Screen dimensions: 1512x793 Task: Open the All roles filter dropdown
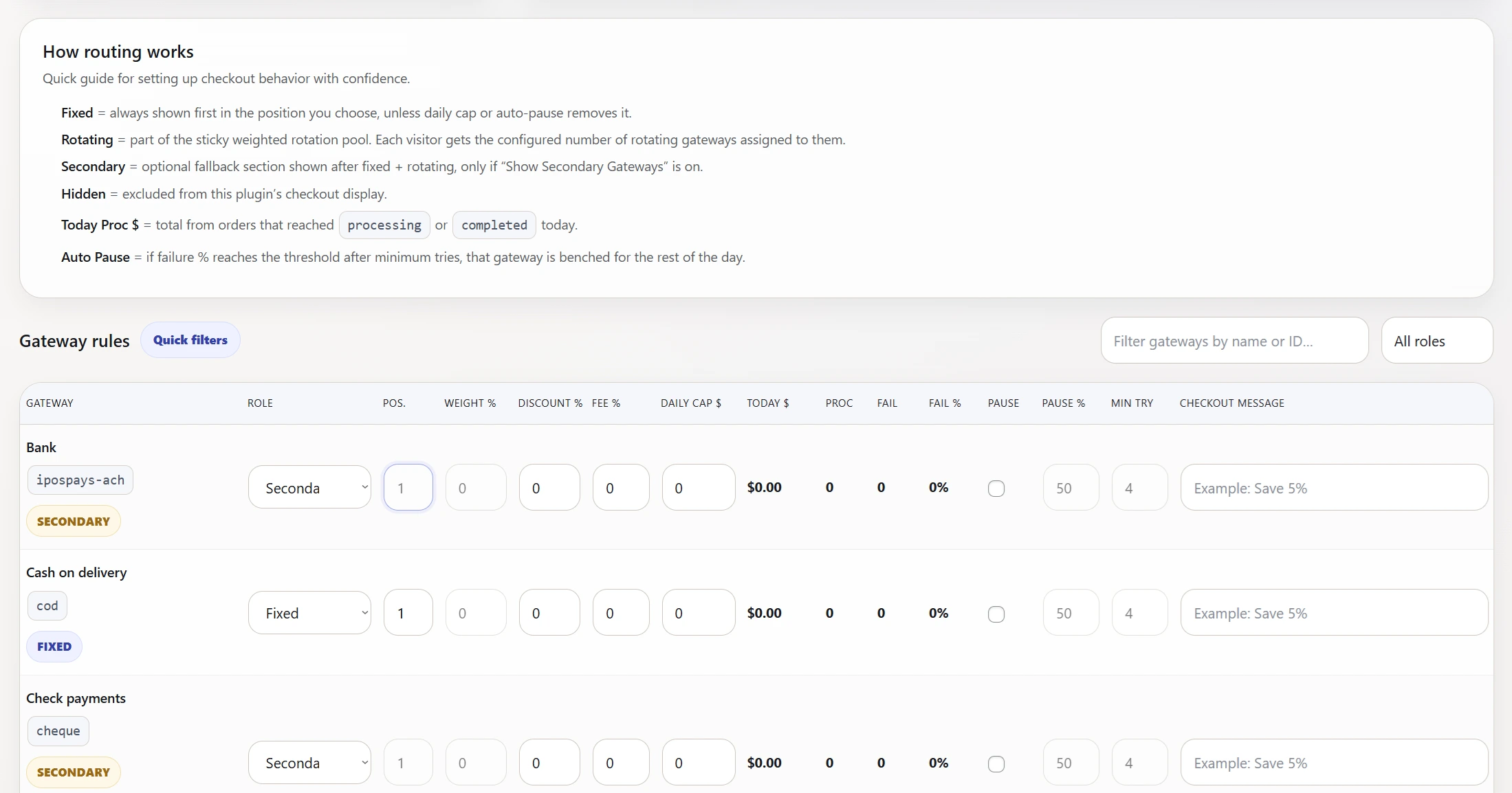point(1436,340)
